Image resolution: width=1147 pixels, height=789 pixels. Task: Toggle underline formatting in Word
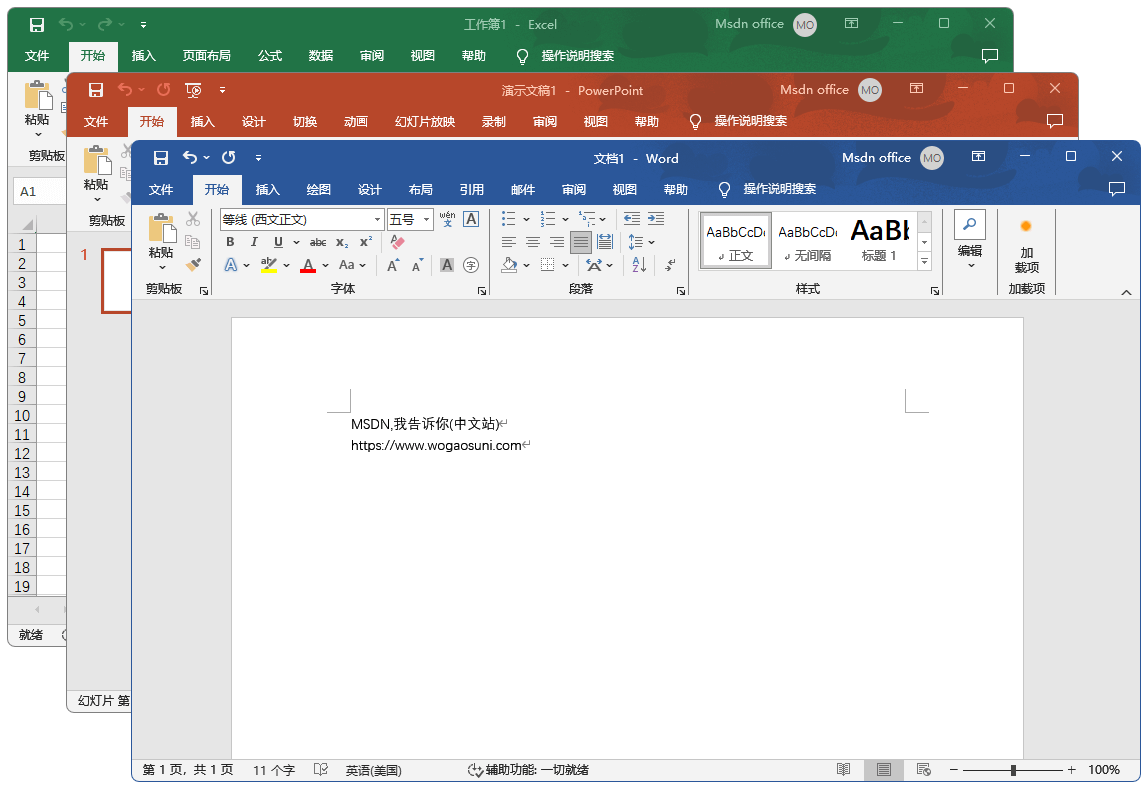pos(278,242)
